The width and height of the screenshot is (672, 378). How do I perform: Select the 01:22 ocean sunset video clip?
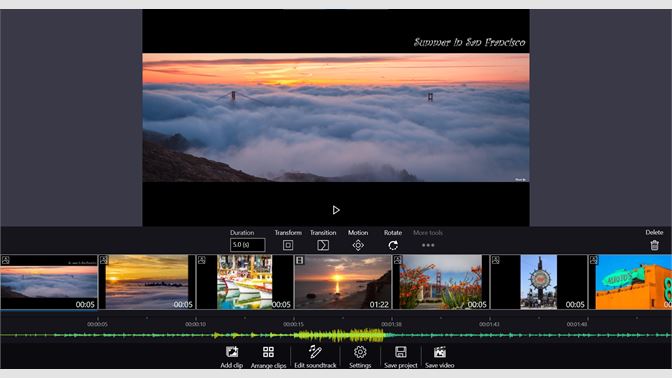click(x=343, y=282)
